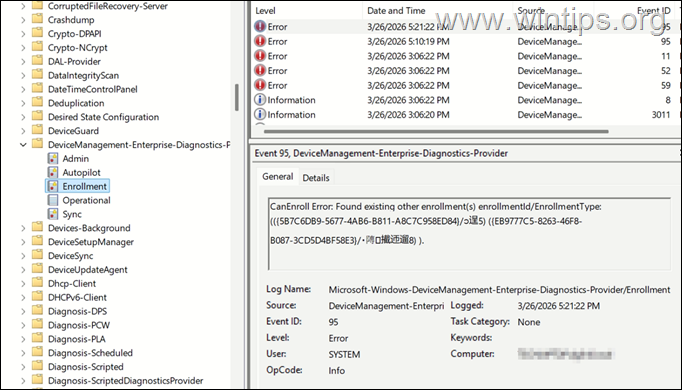The width and height of the screenshot is (682, 390).
Task: Click the OpCode value 'Info'
Action: pos(337,371)
